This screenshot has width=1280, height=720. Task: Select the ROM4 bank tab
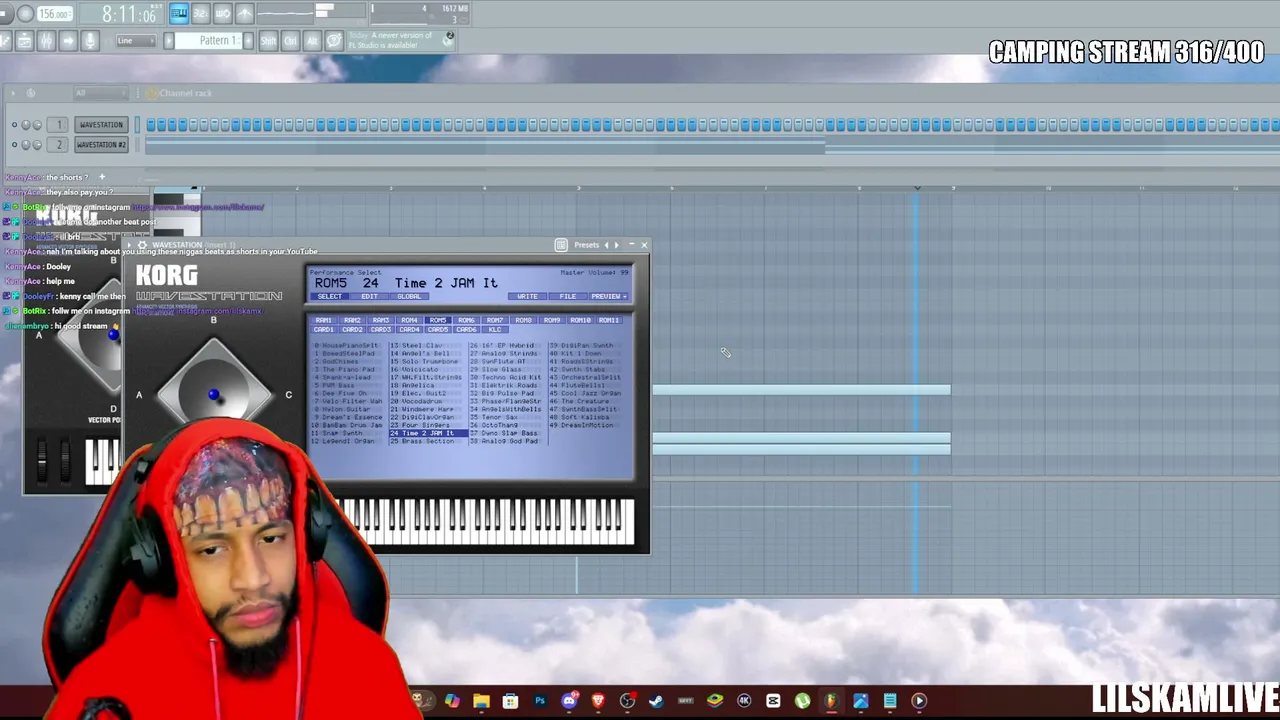click(x=409, y=321)
